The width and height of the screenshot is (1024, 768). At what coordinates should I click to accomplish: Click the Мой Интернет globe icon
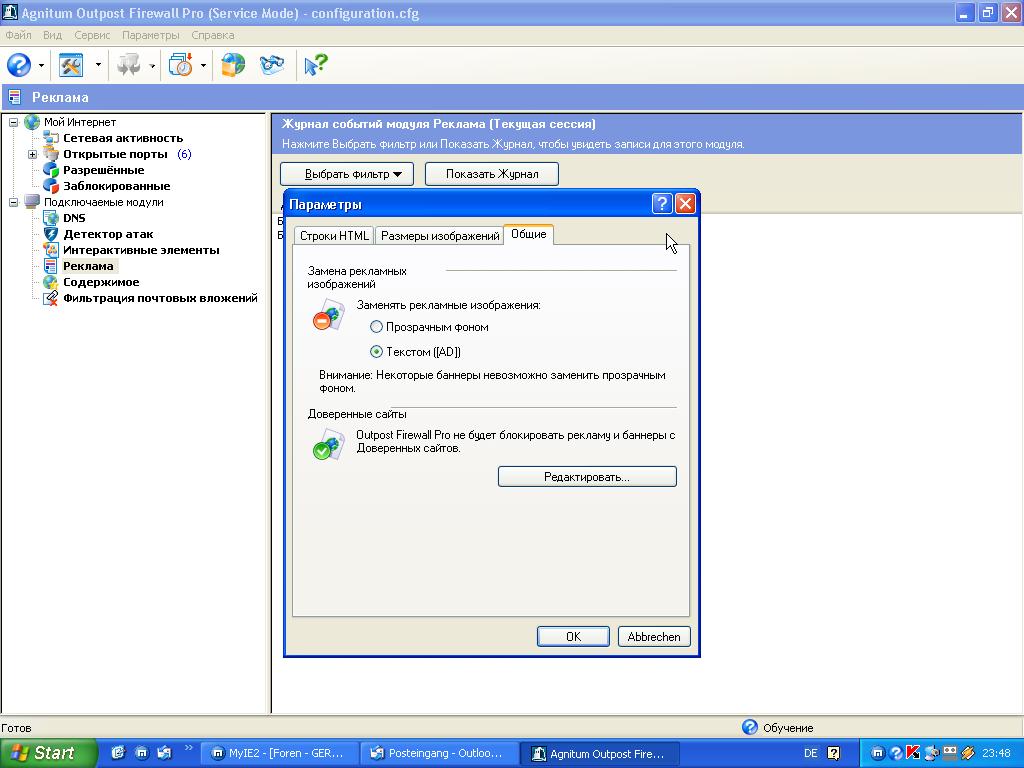point(31,122)
